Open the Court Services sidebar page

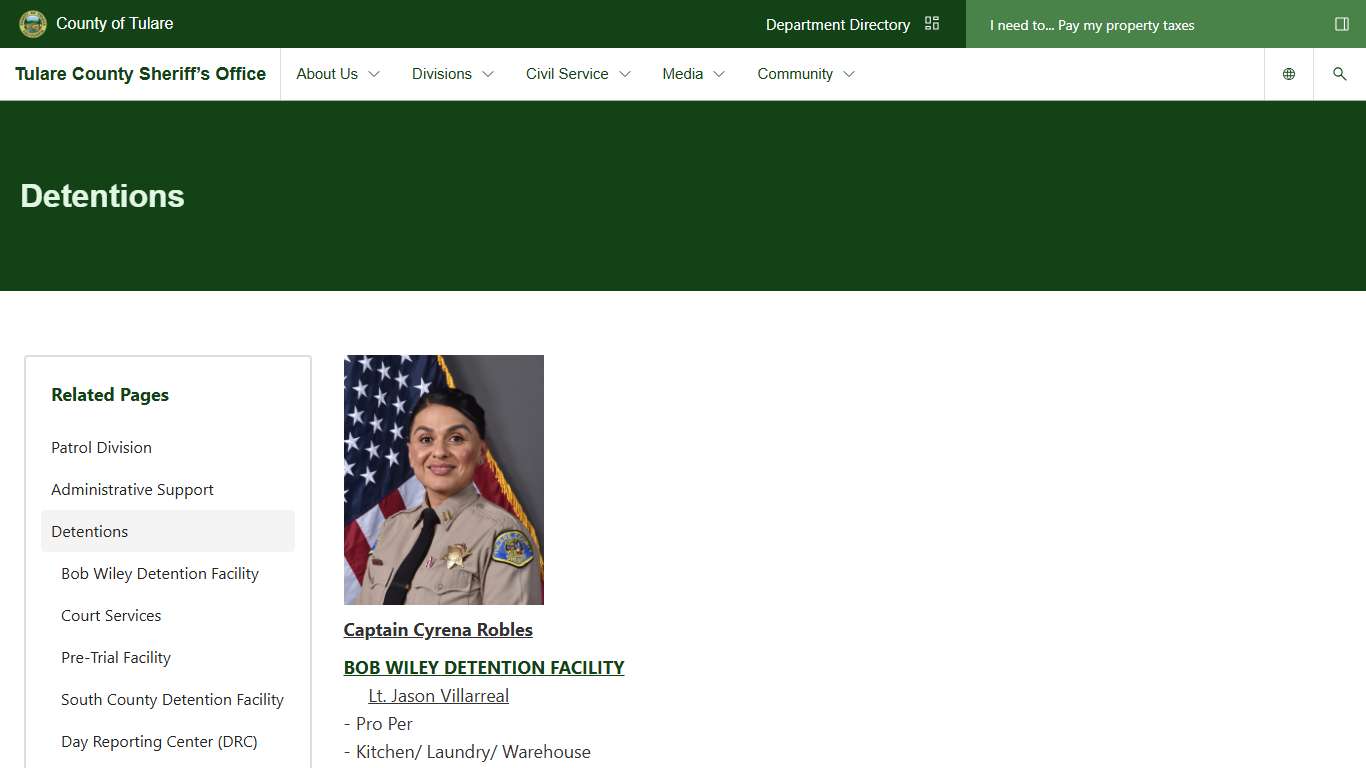[x=111, y=616]
